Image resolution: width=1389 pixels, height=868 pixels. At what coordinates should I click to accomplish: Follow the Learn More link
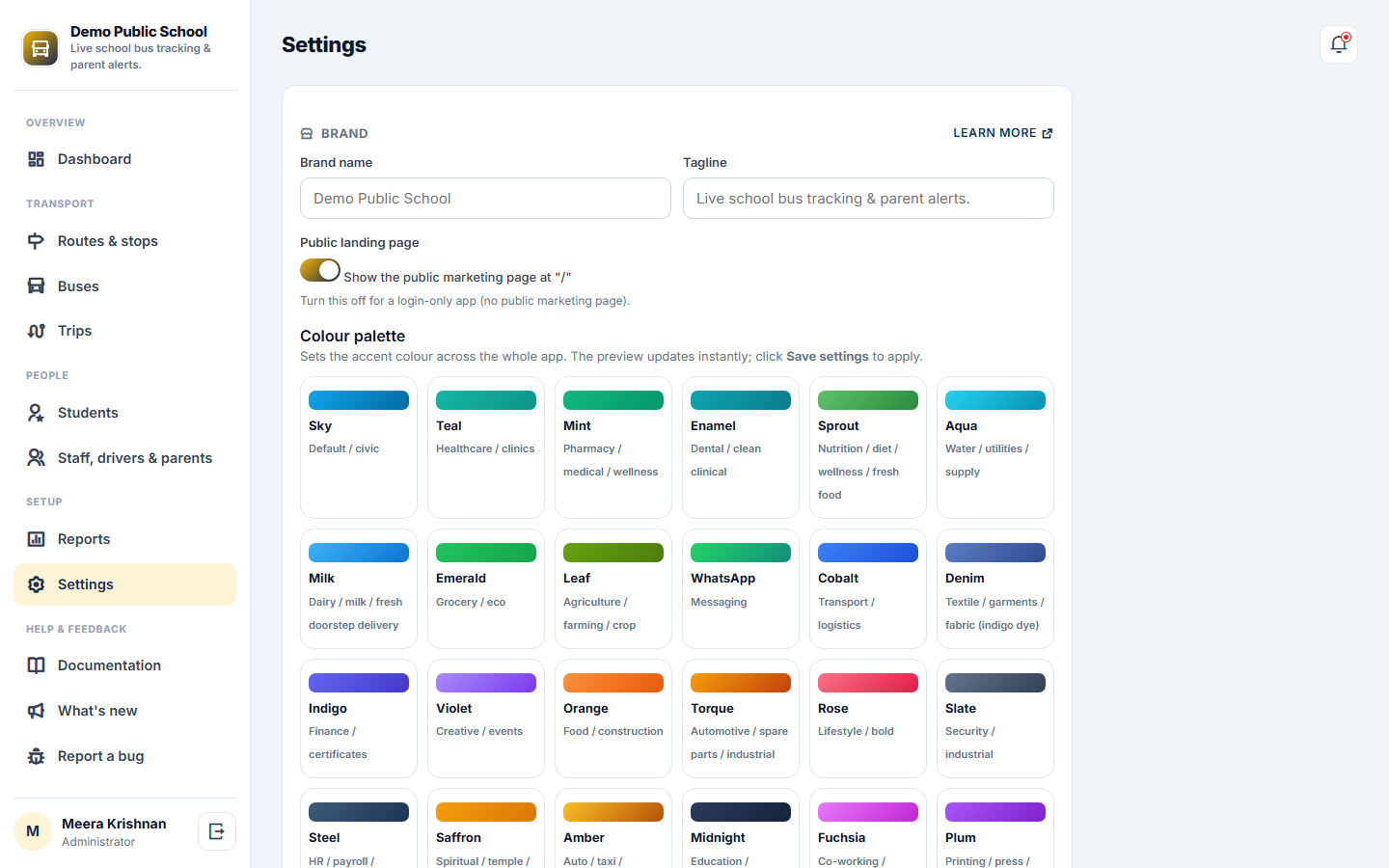coord(1003,133)
